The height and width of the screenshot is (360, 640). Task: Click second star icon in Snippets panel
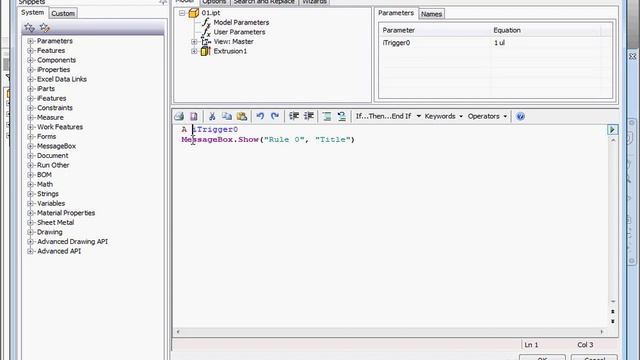[44, 28]
